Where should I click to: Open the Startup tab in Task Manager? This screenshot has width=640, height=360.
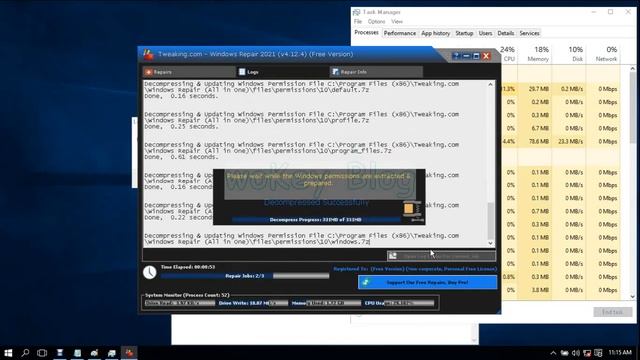464,33
